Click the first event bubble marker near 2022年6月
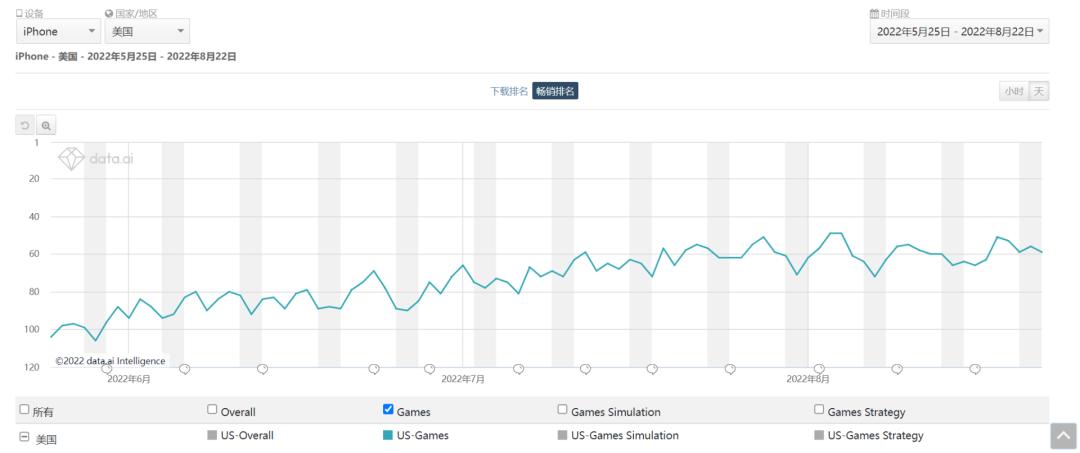The width and height of the screenshot is (1080, 453). tap(107, 369)
